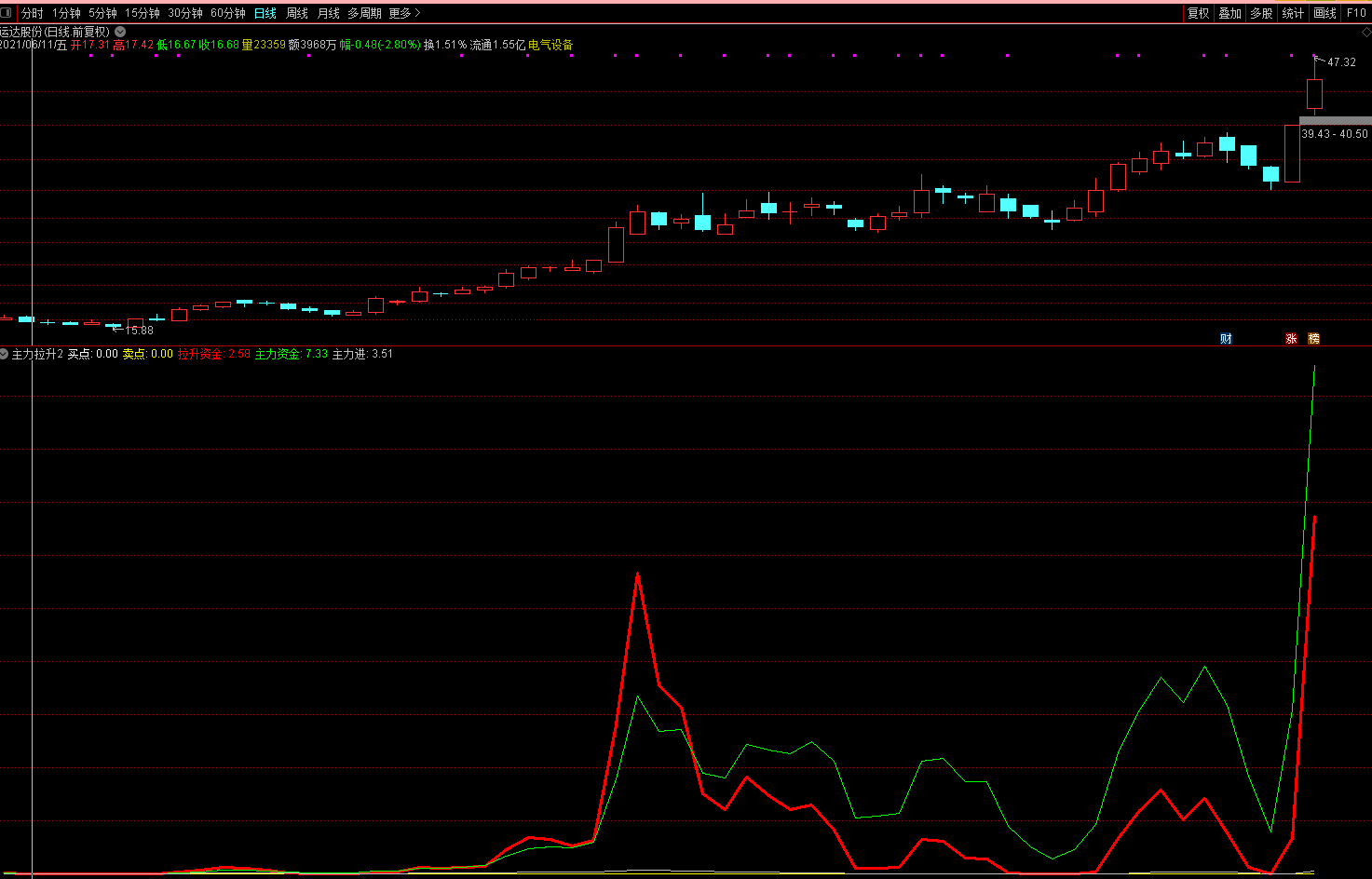Switch to 分时 intraday view

[32, 13]
